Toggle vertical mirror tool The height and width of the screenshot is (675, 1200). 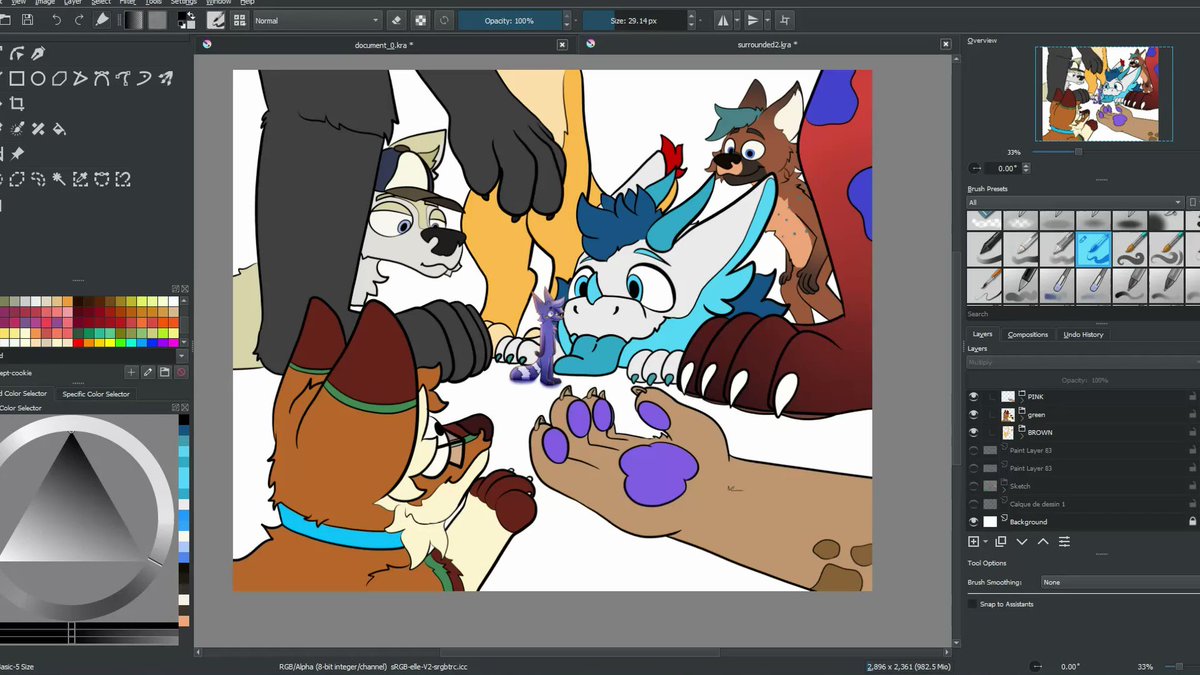753,20
